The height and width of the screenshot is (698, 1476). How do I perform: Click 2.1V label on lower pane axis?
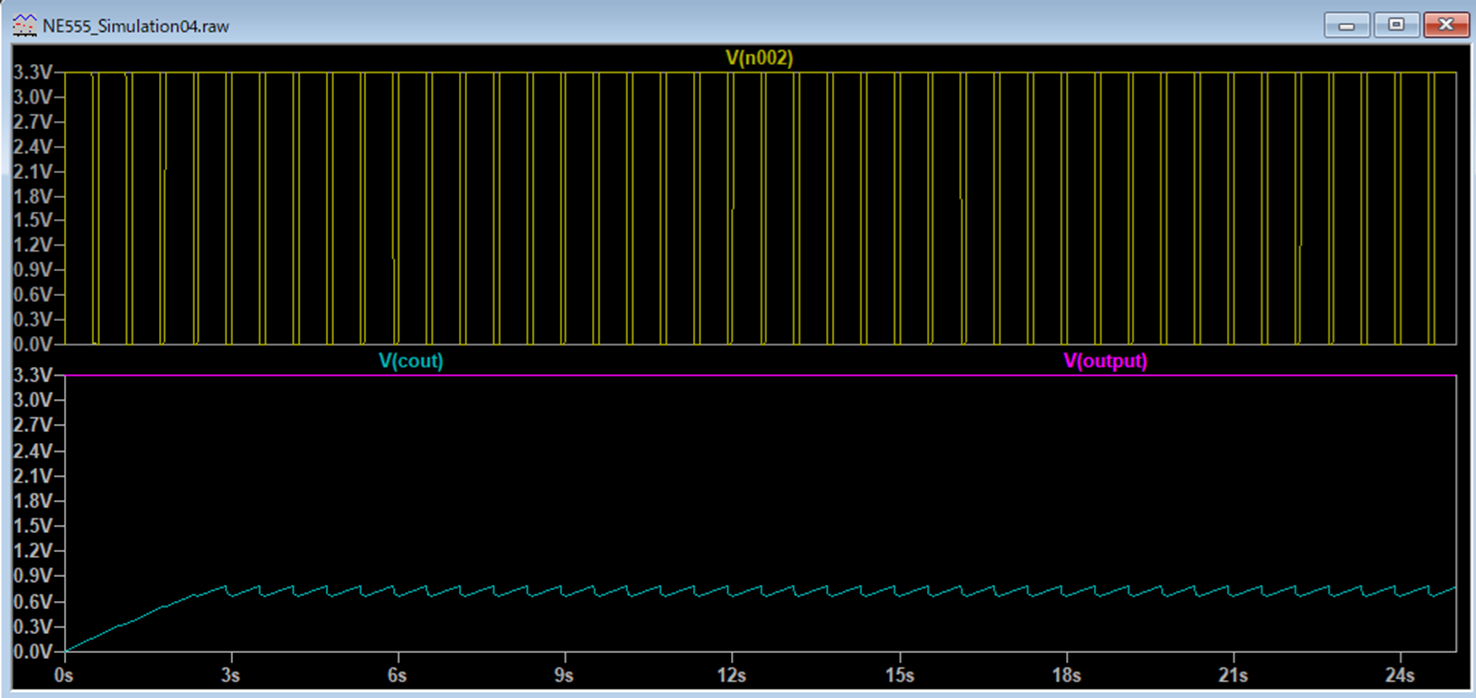coord(31,475)
